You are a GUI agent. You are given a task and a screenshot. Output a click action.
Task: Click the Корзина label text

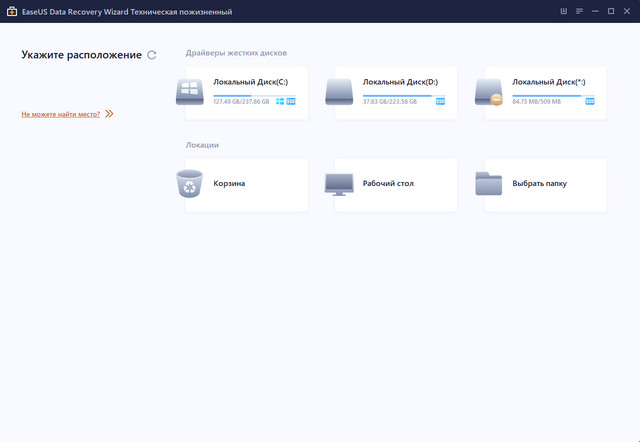click(229, 184)
